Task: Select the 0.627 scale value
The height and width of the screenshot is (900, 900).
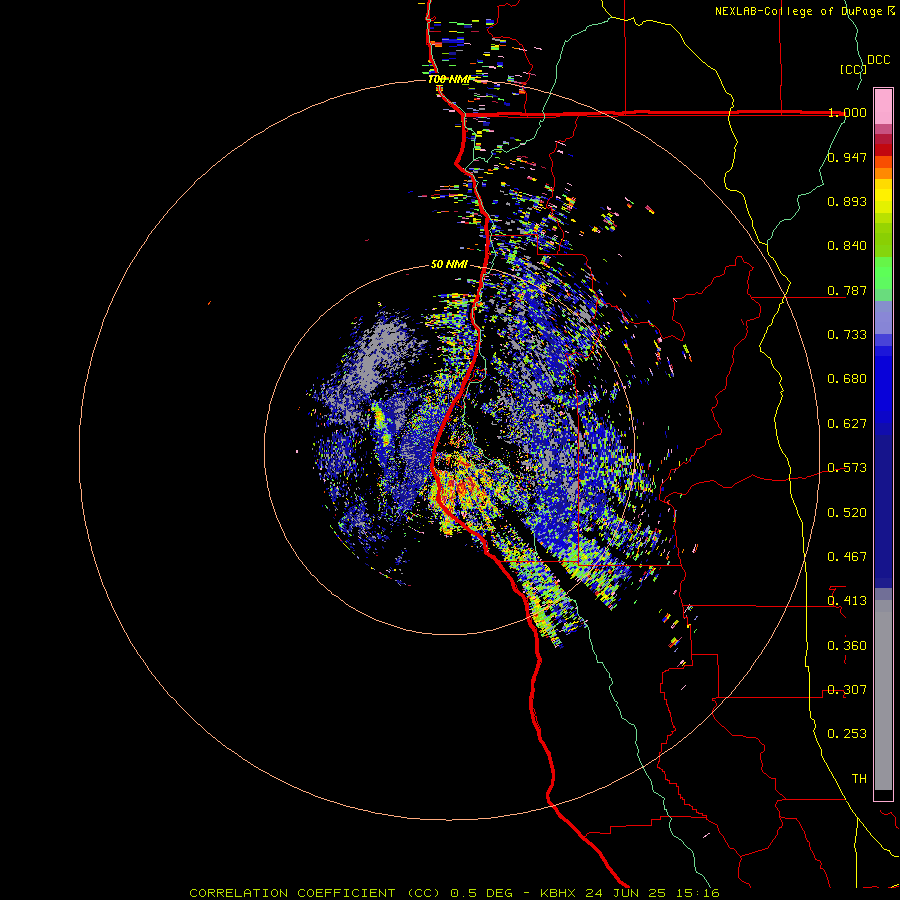Action: click(847, 424)
